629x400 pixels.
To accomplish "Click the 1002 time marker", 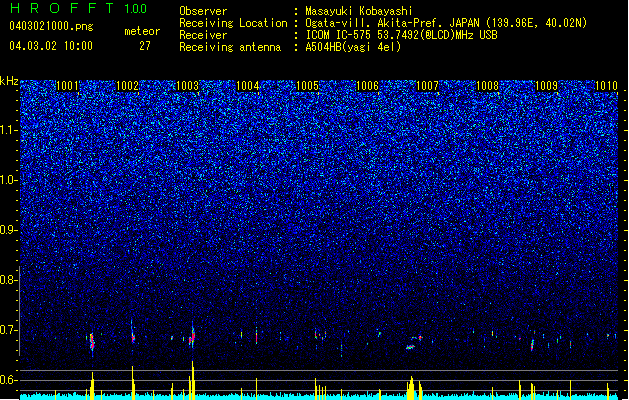I will coord(127,86).
